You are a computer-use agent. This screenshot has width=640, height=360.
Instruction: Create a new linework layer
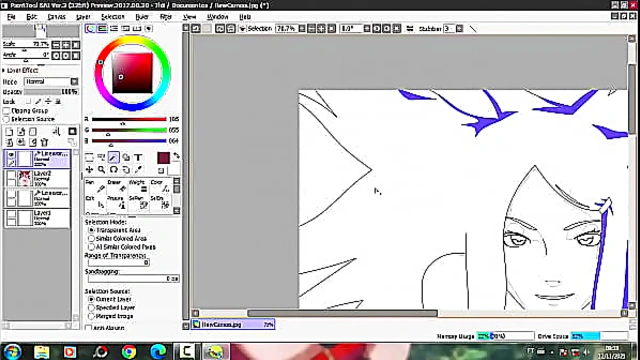pyautogui.click(x=21, y=131)
